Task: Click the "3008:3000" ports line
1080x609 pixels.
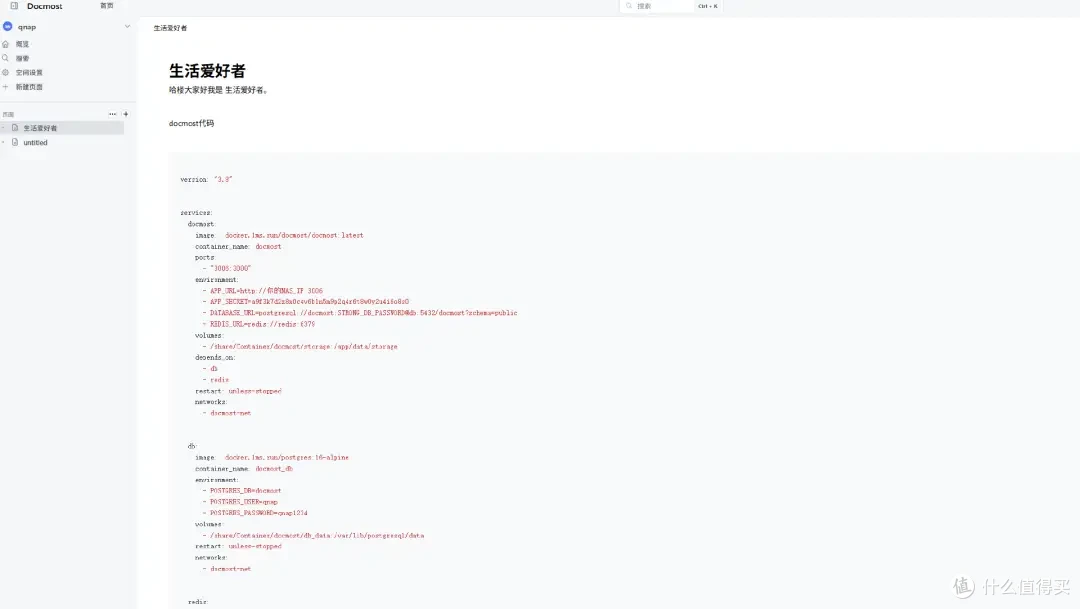Action: pos(227,269)
